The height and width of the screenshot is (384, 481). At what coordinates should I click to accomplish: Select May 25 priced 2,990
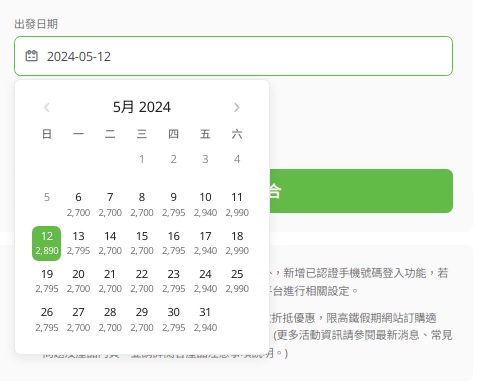click(237, 281)
